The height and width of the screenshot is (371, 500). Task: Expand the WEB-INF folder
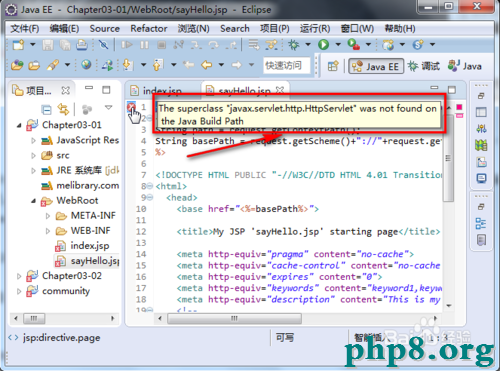[x=48, y=231]
